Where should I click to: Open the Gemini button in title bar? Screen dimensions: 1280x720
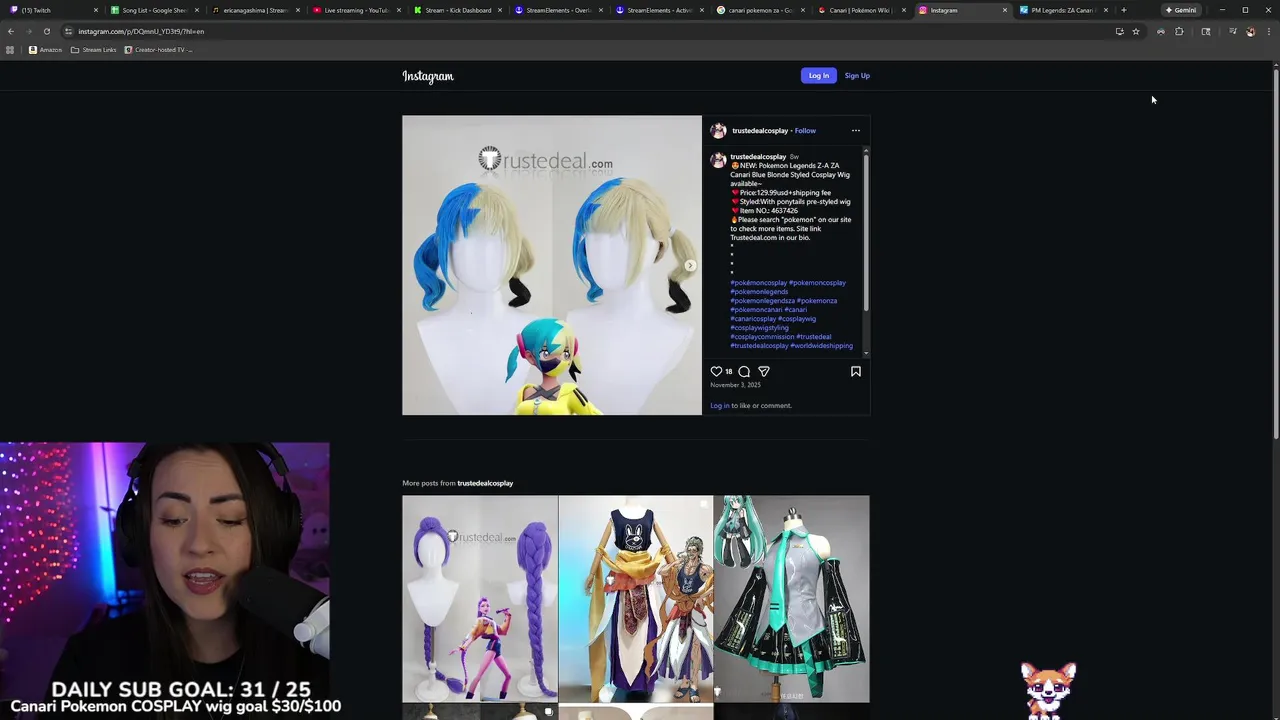coord(1181,10)
